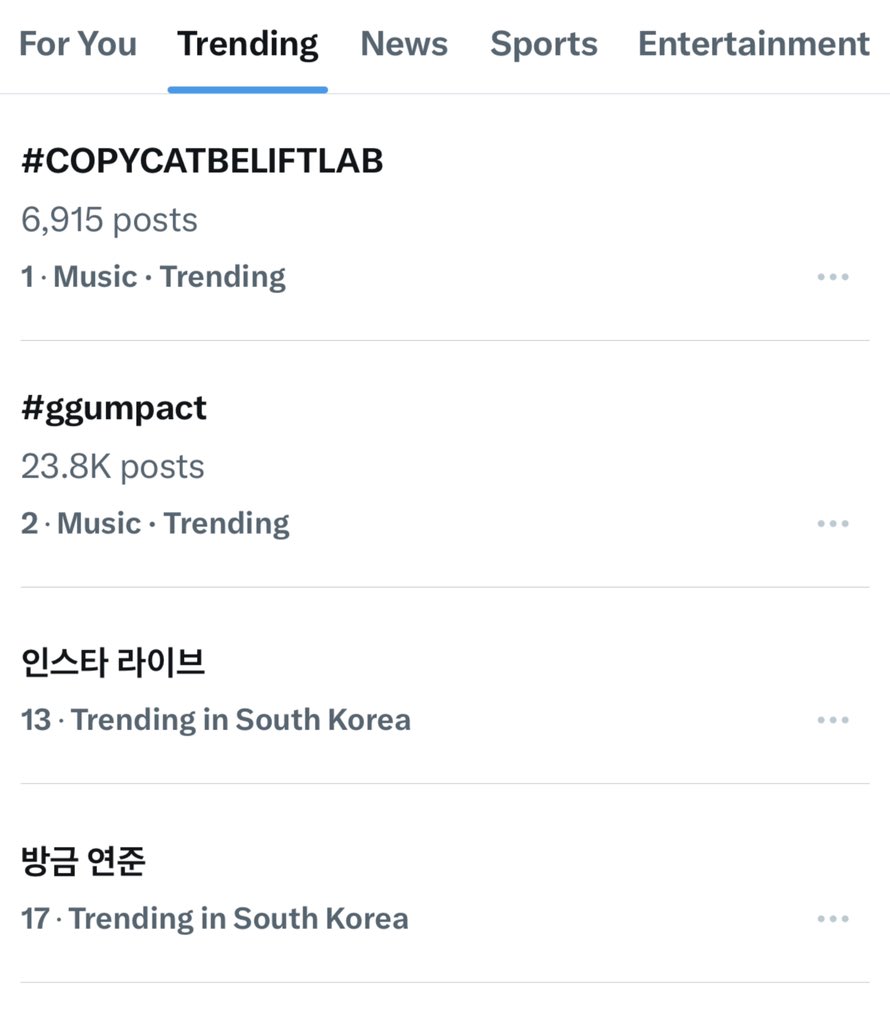View the 인스타 라이브 trending topic

[113, 662]
